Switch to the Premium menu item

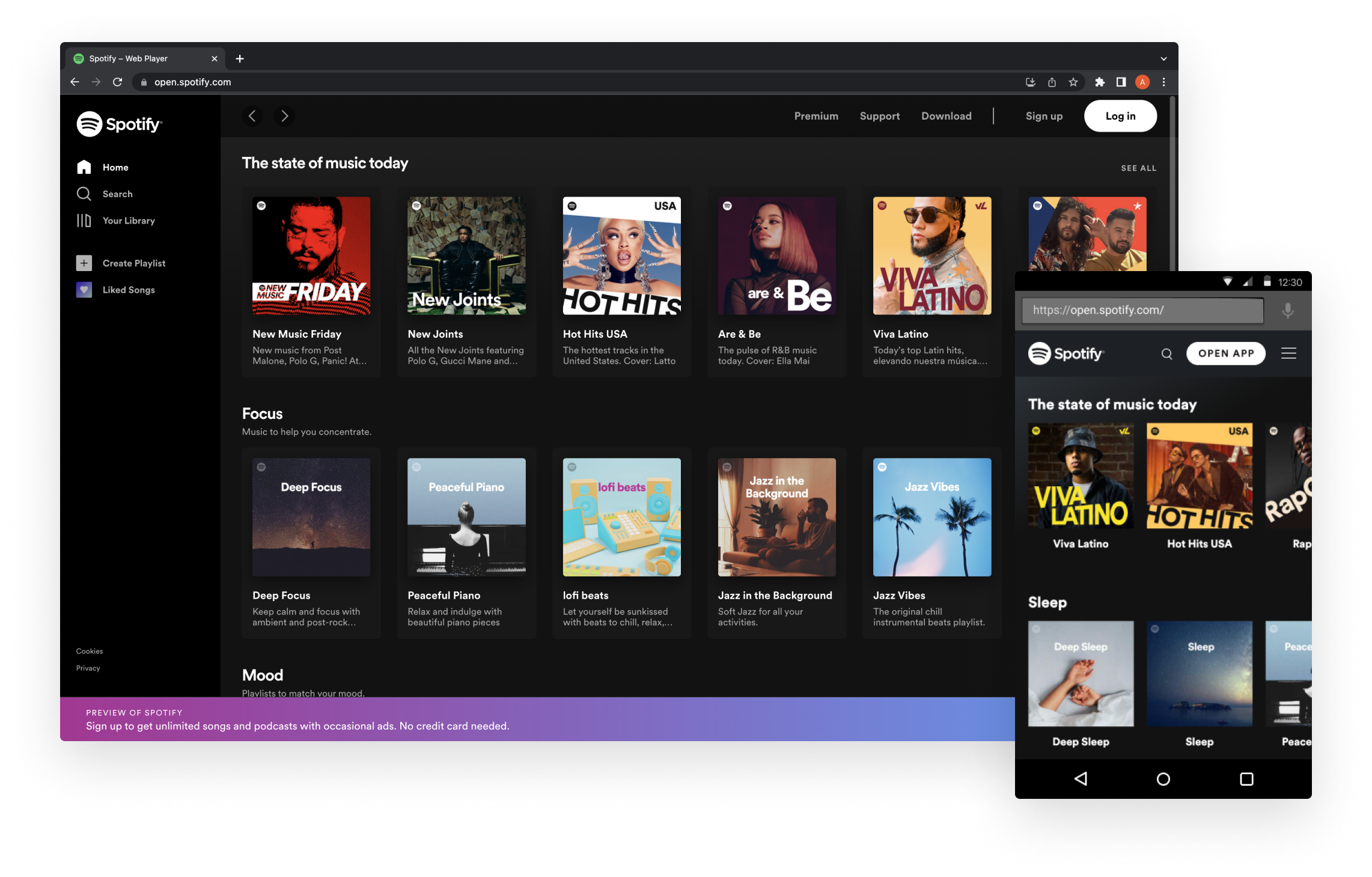tap(816, 116)
